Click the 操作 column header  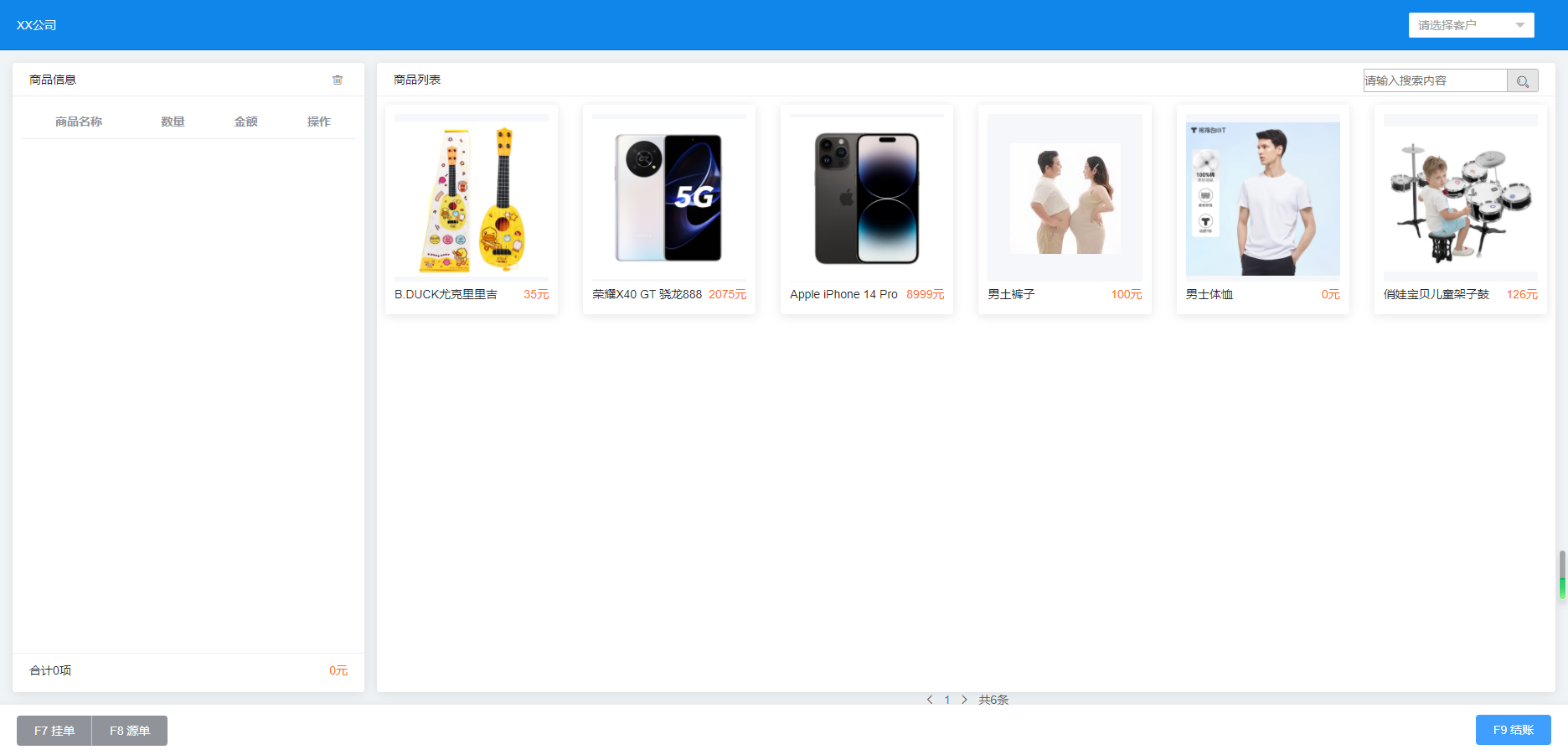[319, 122]
